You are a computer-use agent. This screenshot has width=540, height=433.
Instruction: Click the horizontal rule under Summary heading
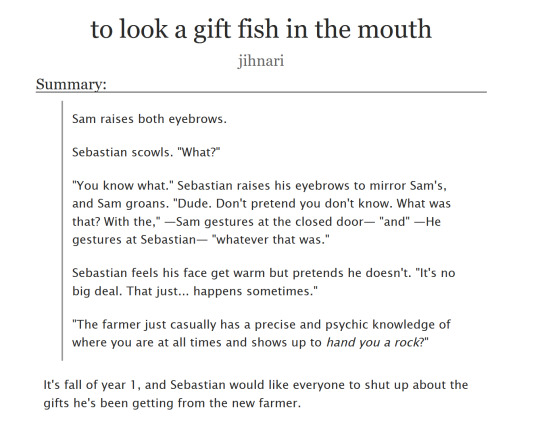261,92
